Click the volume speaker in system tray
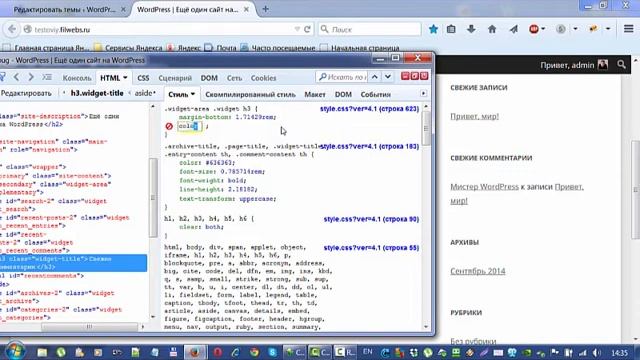Screen dimensions: 640x360 596,352
